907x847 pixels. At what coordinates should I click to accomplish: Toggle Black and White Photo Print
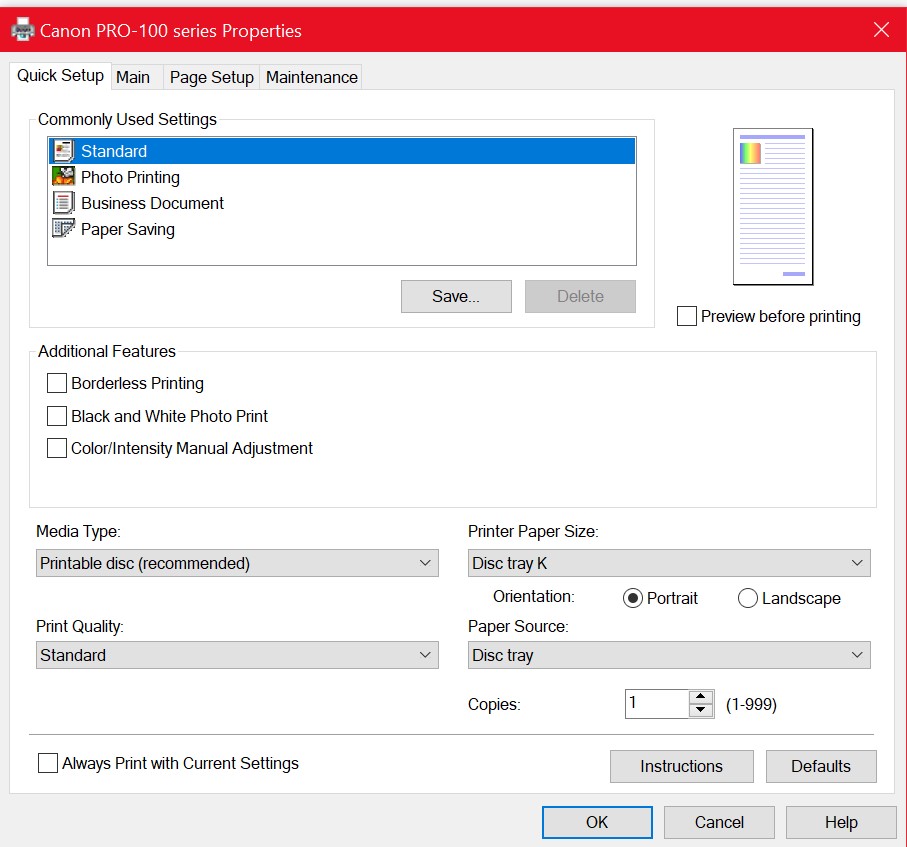pos(57,416)
